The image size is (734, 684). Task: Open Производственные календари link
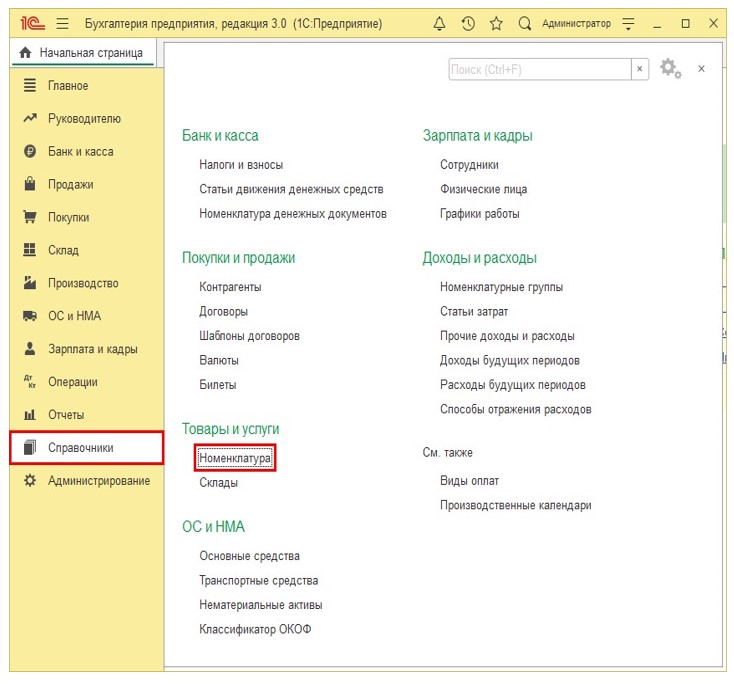click(x=515, y=506)
